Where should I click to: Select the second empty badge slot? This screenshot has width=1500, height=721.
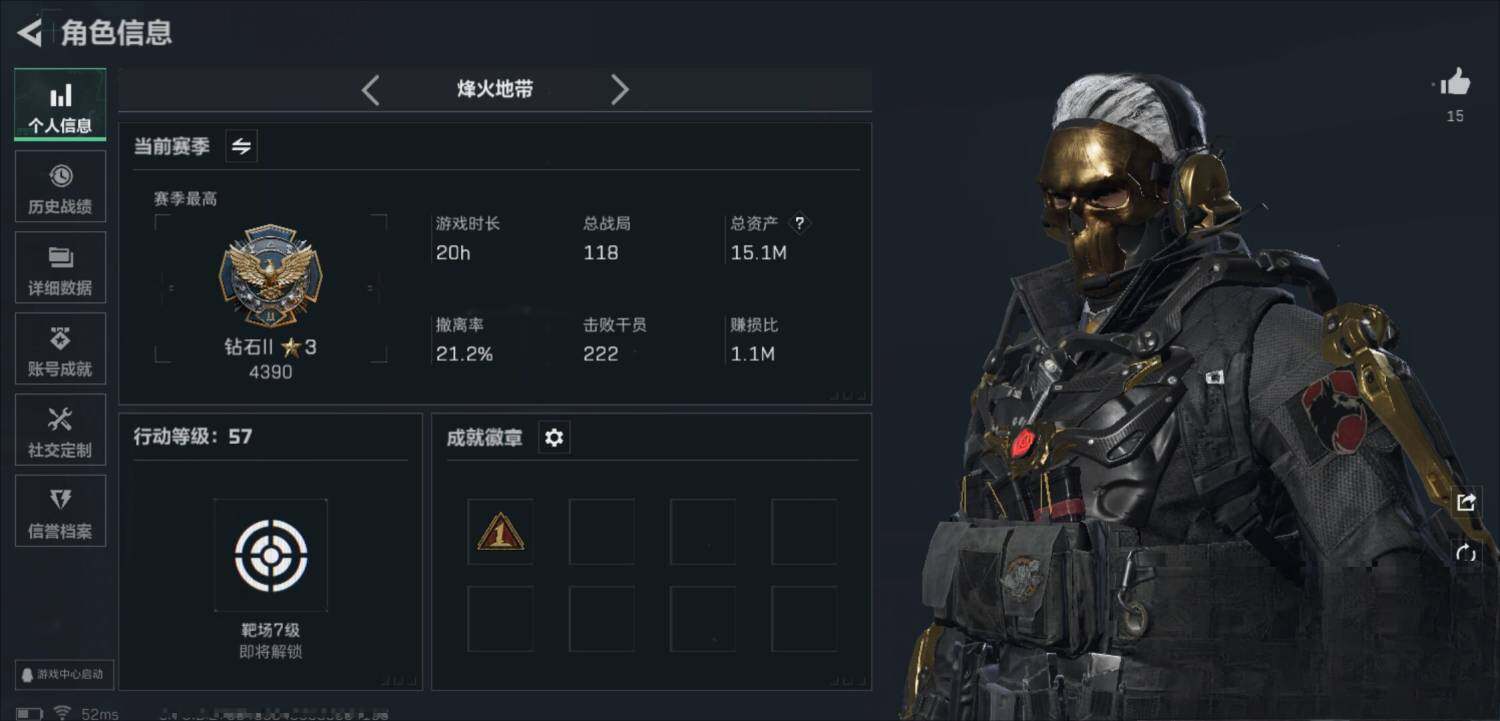(602, 531)
